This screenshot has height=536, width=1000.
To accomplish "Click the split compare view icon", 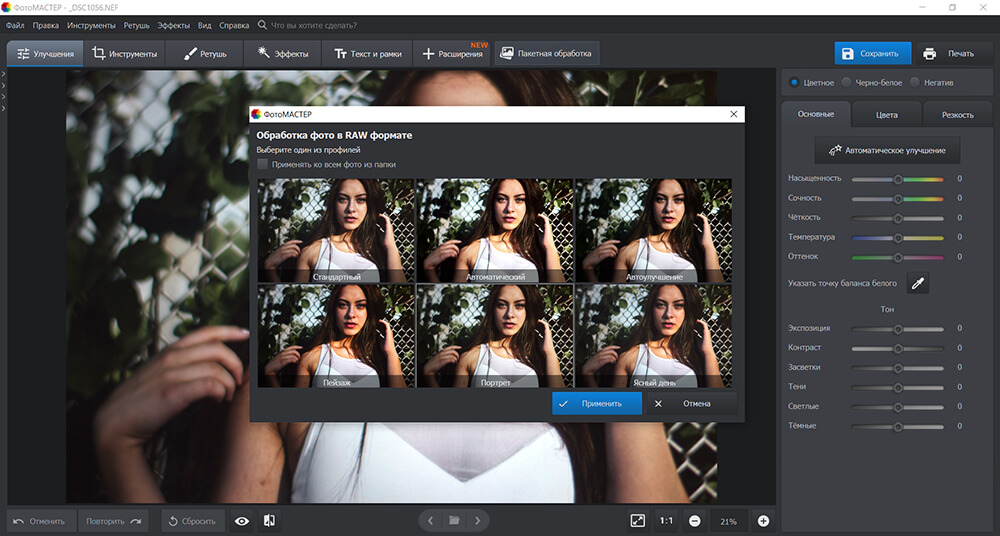I will pyautogui.click(x=269, y=521).
